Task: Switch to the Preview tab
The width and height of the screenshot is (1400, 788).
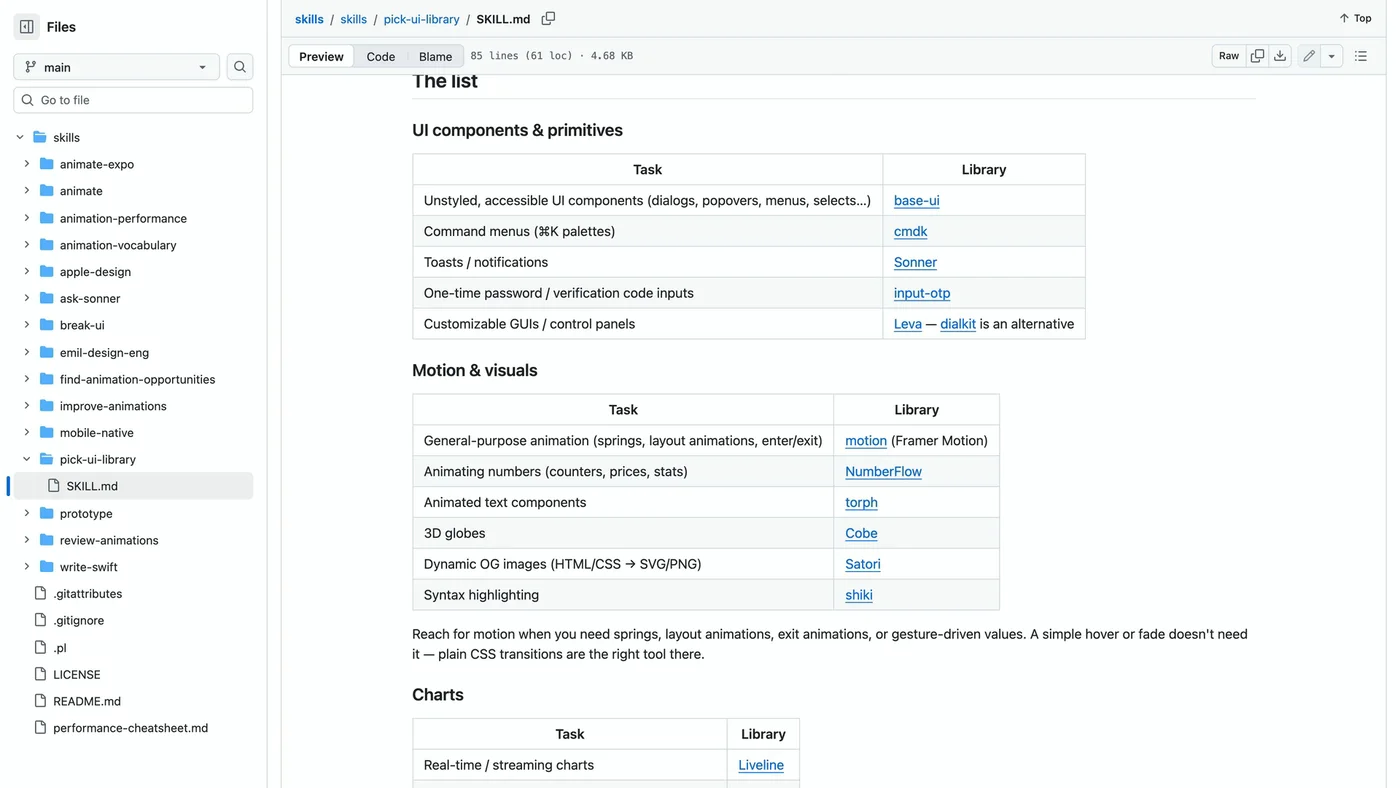Action: [x=321, y=56]
